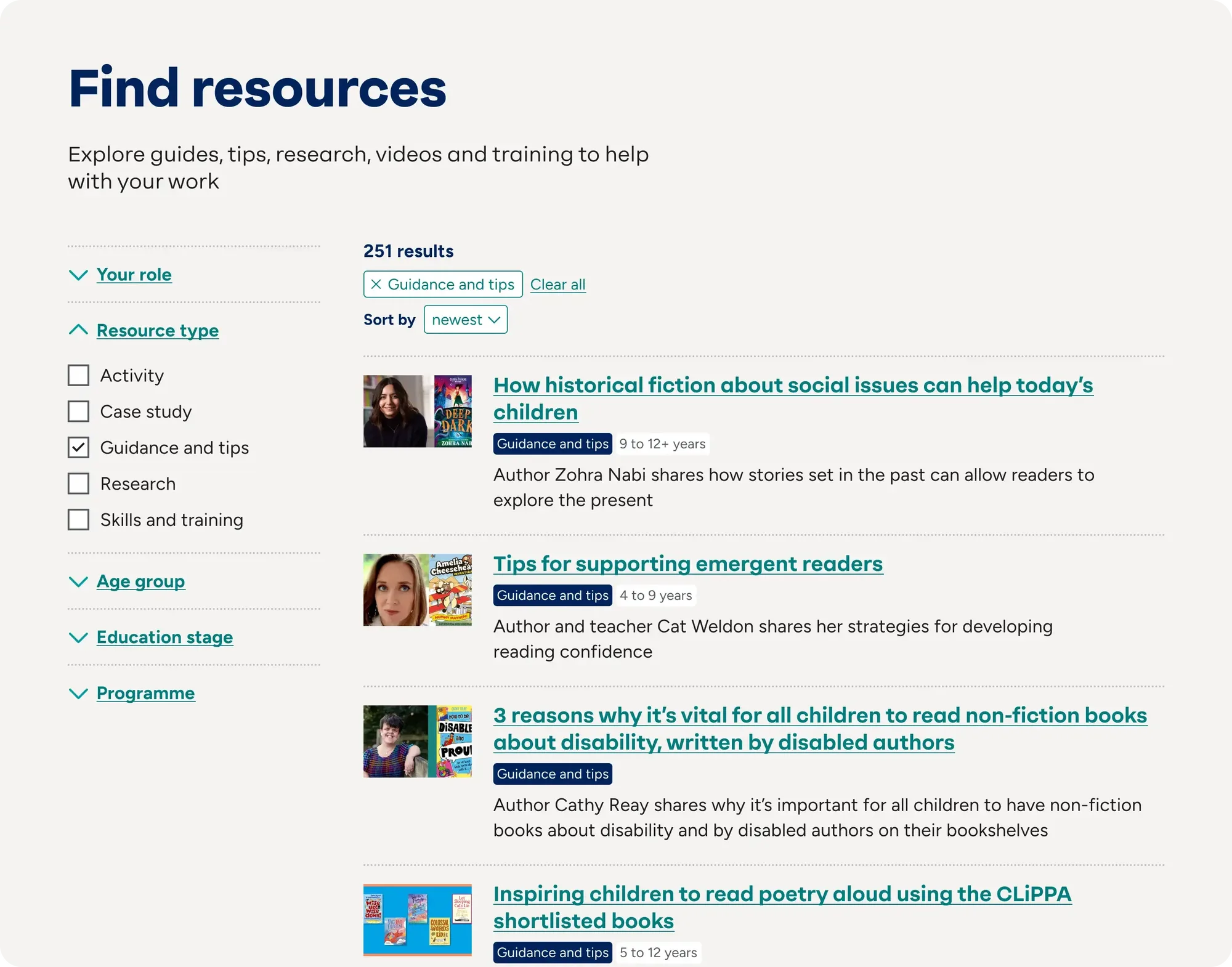Open the Sort by newest dropdown
Screen dimensions: 1232x967
(465, 320)
